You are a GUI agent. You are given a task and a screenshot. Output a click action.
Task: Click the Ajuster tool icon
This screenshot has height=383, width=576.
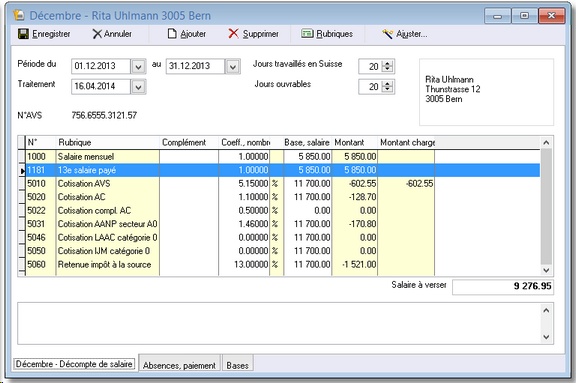point(387,34)
